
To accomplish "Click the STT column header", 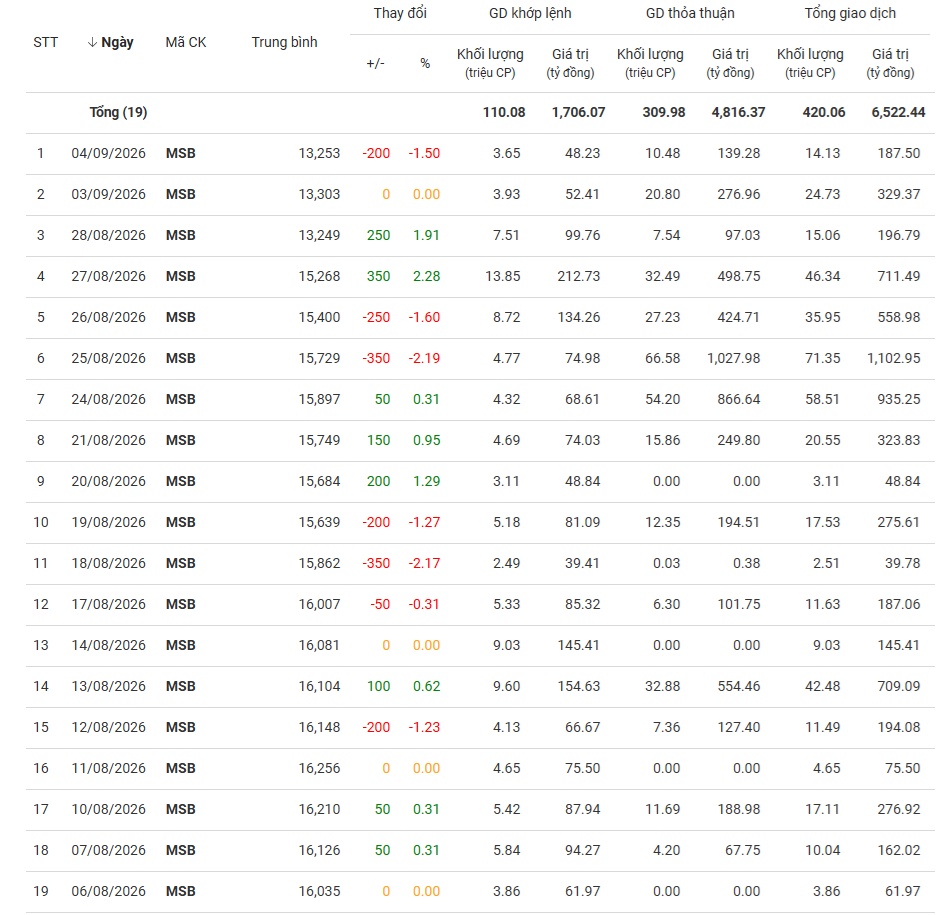I will [46, 42].
